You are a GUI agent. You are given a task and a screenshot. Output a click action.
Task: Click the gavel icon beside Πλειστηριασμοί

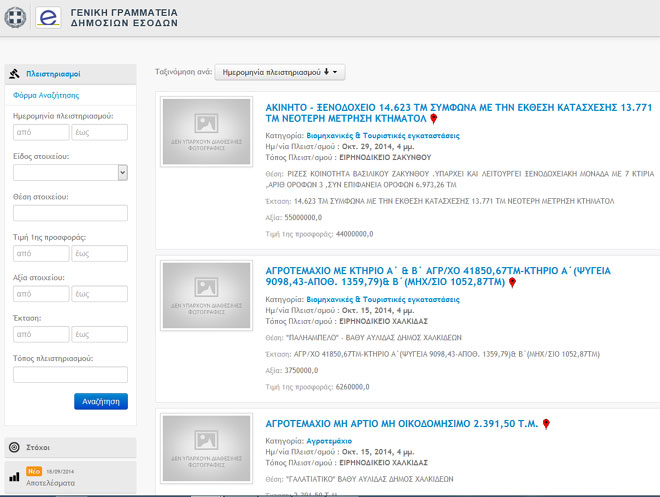14,74
